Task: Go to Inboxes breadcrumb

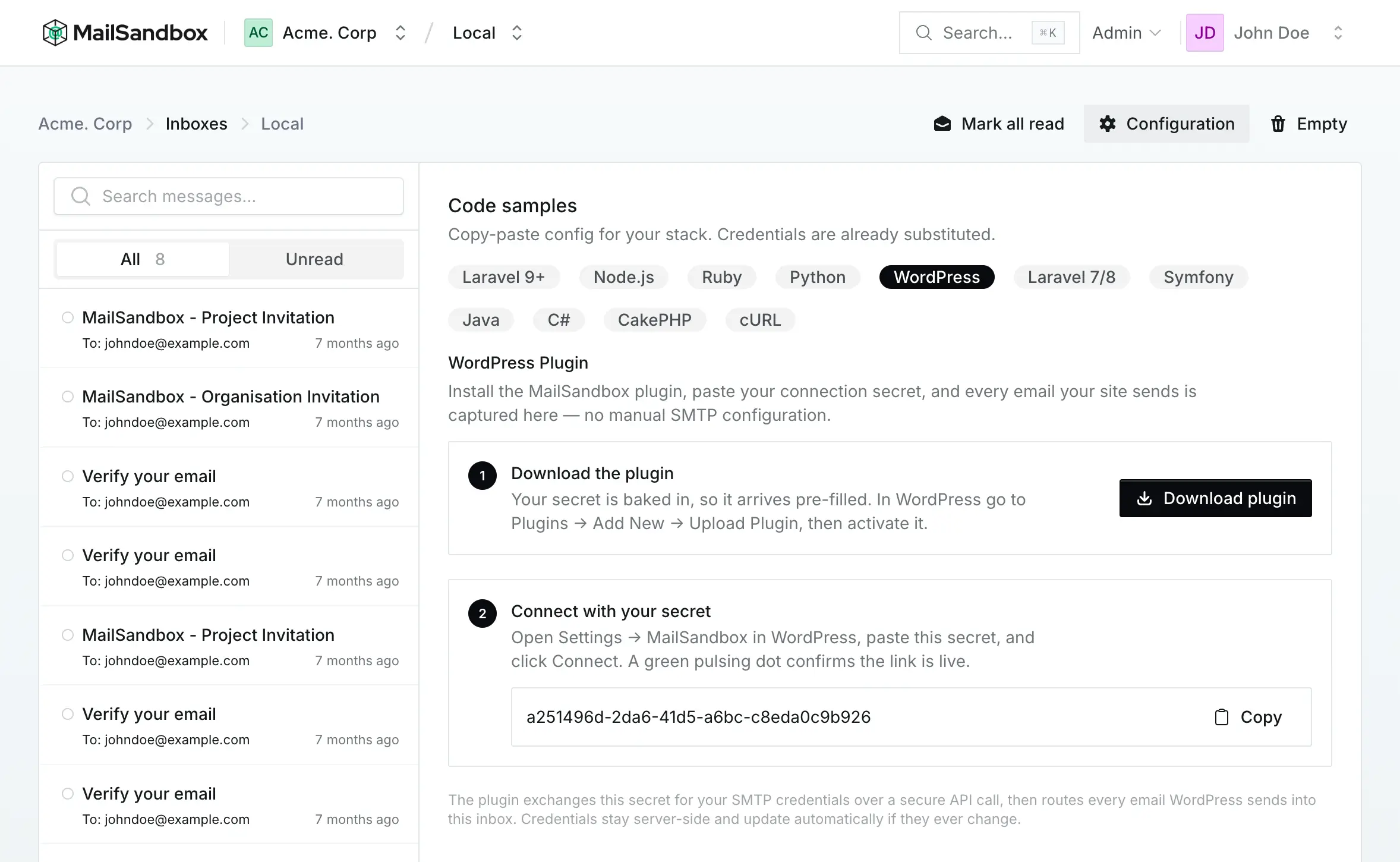Action: [x=196, y=124]
